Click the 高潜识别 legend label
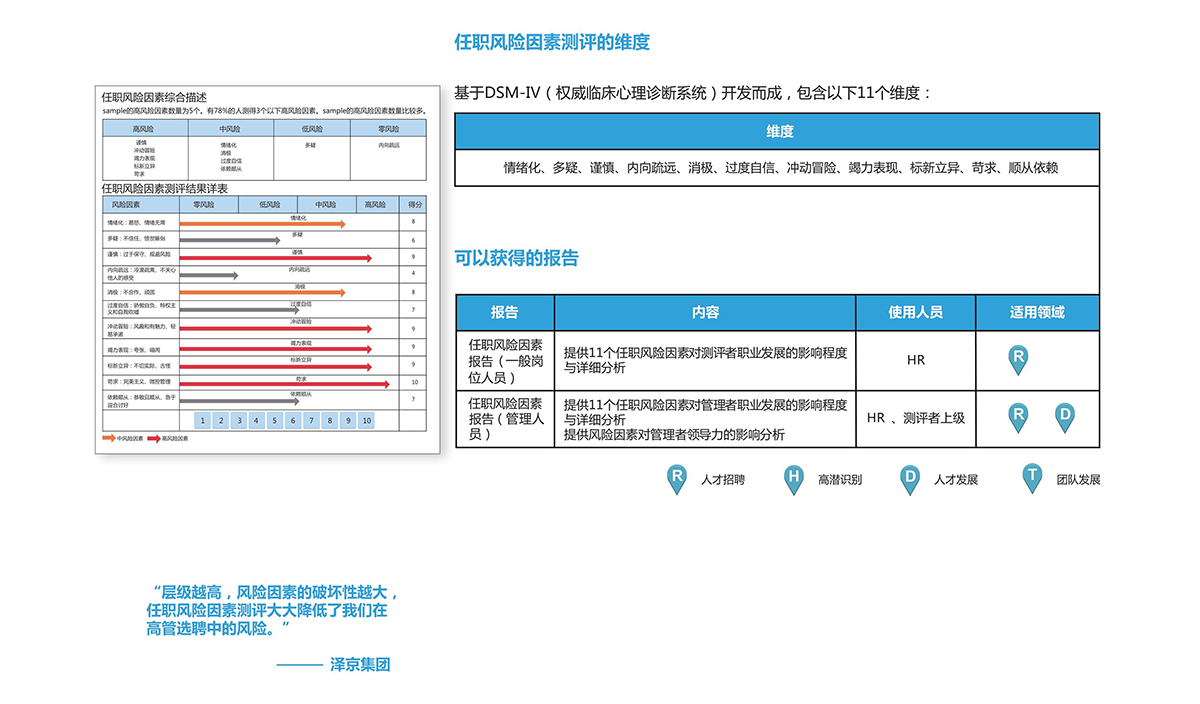 pos(839,480)
